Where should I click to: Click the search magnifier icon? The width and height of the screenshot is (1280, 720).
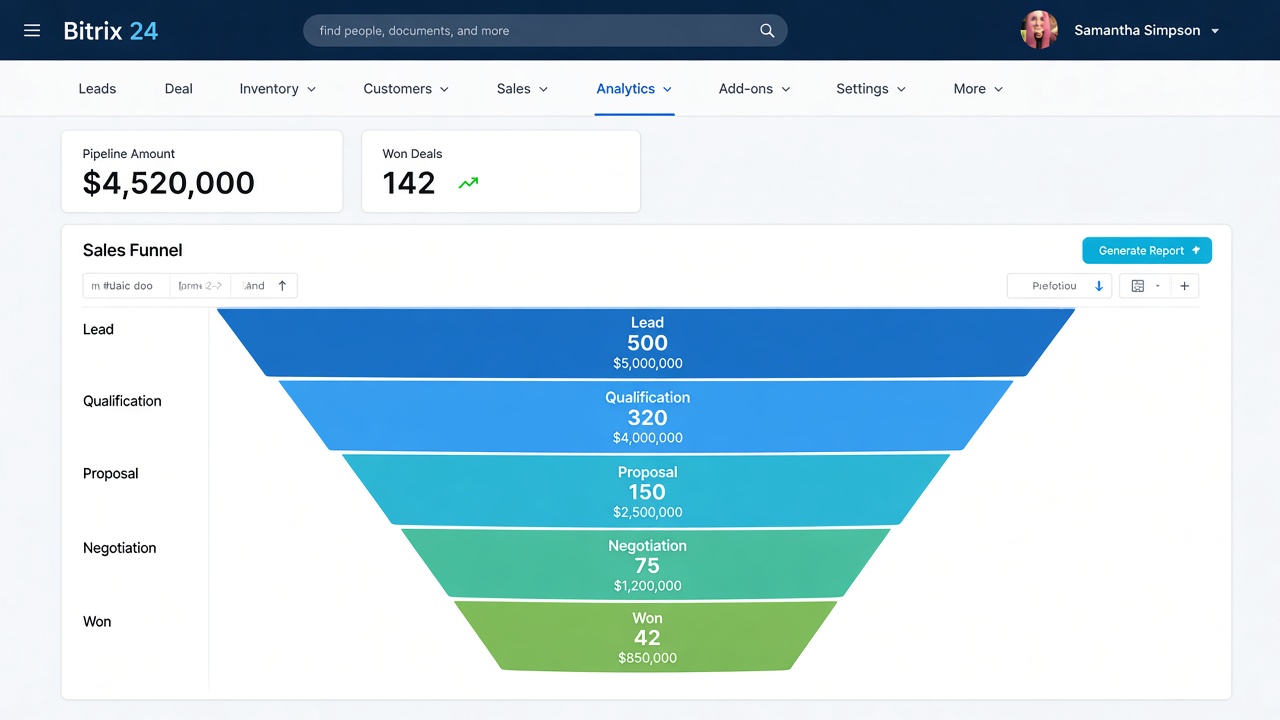click(x=767, y=31)
